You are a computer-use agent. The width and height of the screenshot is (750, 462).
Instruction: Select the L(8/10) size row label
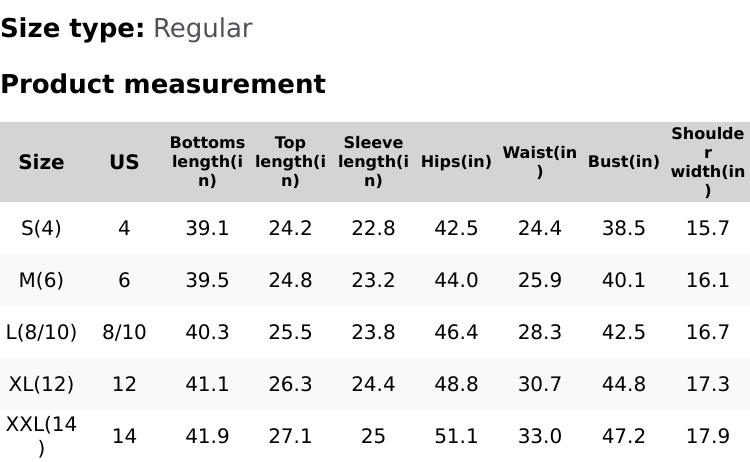click(41, 332)
